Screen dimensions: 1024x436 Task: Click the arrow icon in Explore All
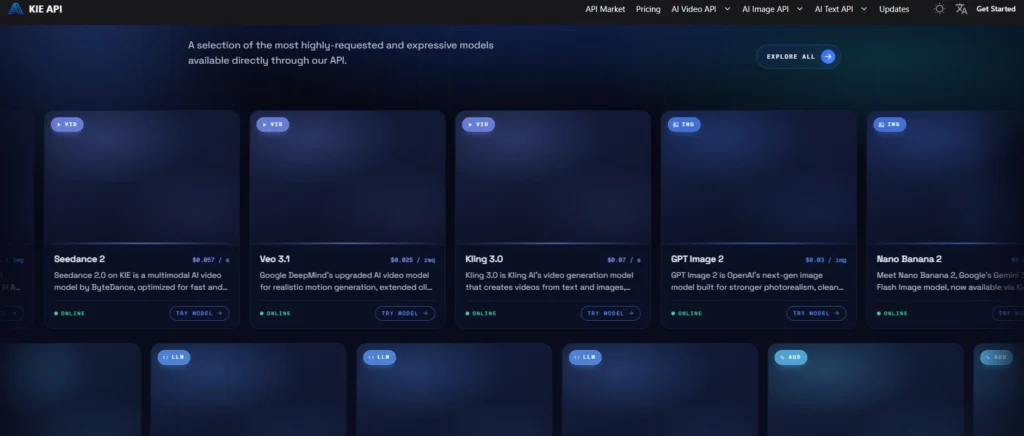pyautogui.click(x=828, y=57)
